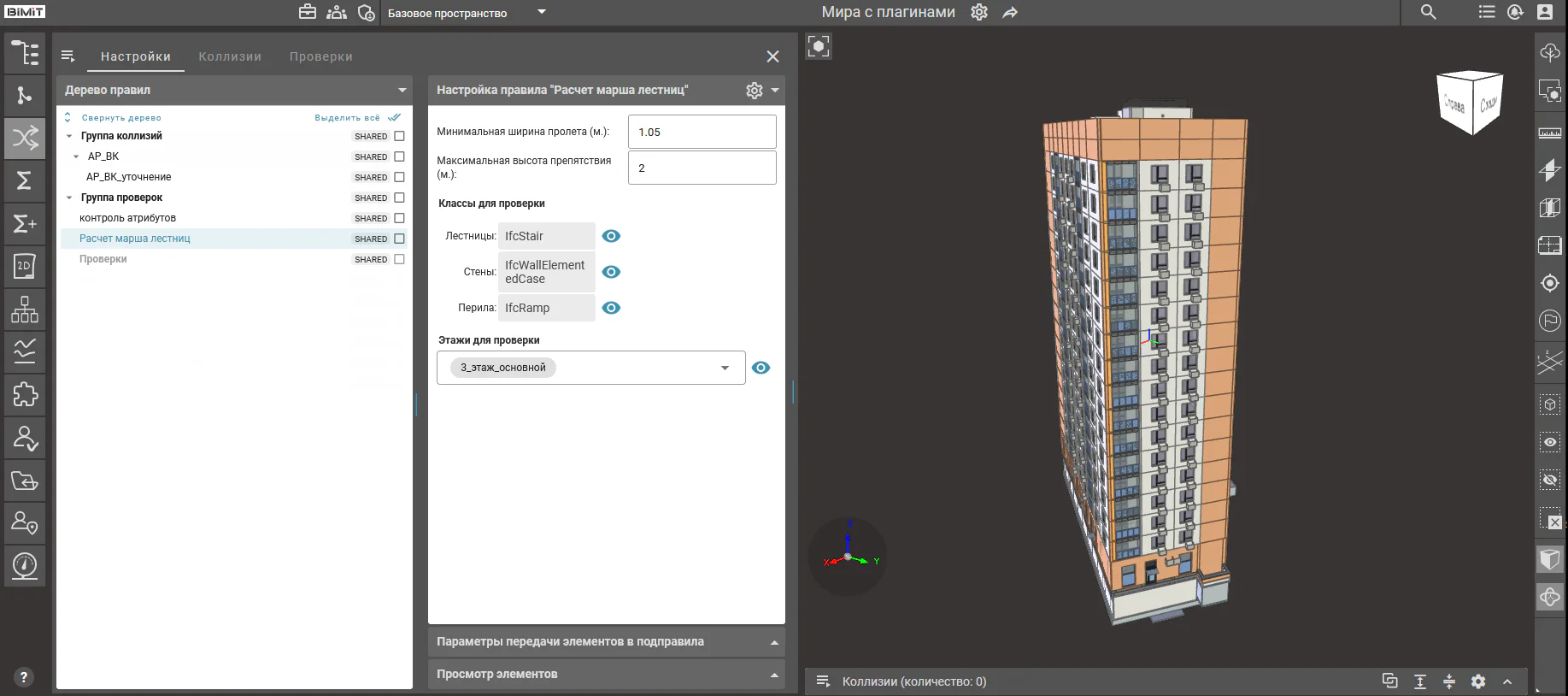The height and width of the screenshot is (696, 1568).
Task: Open the 2D drawing sidebar tool
Action: coord(25,266)
